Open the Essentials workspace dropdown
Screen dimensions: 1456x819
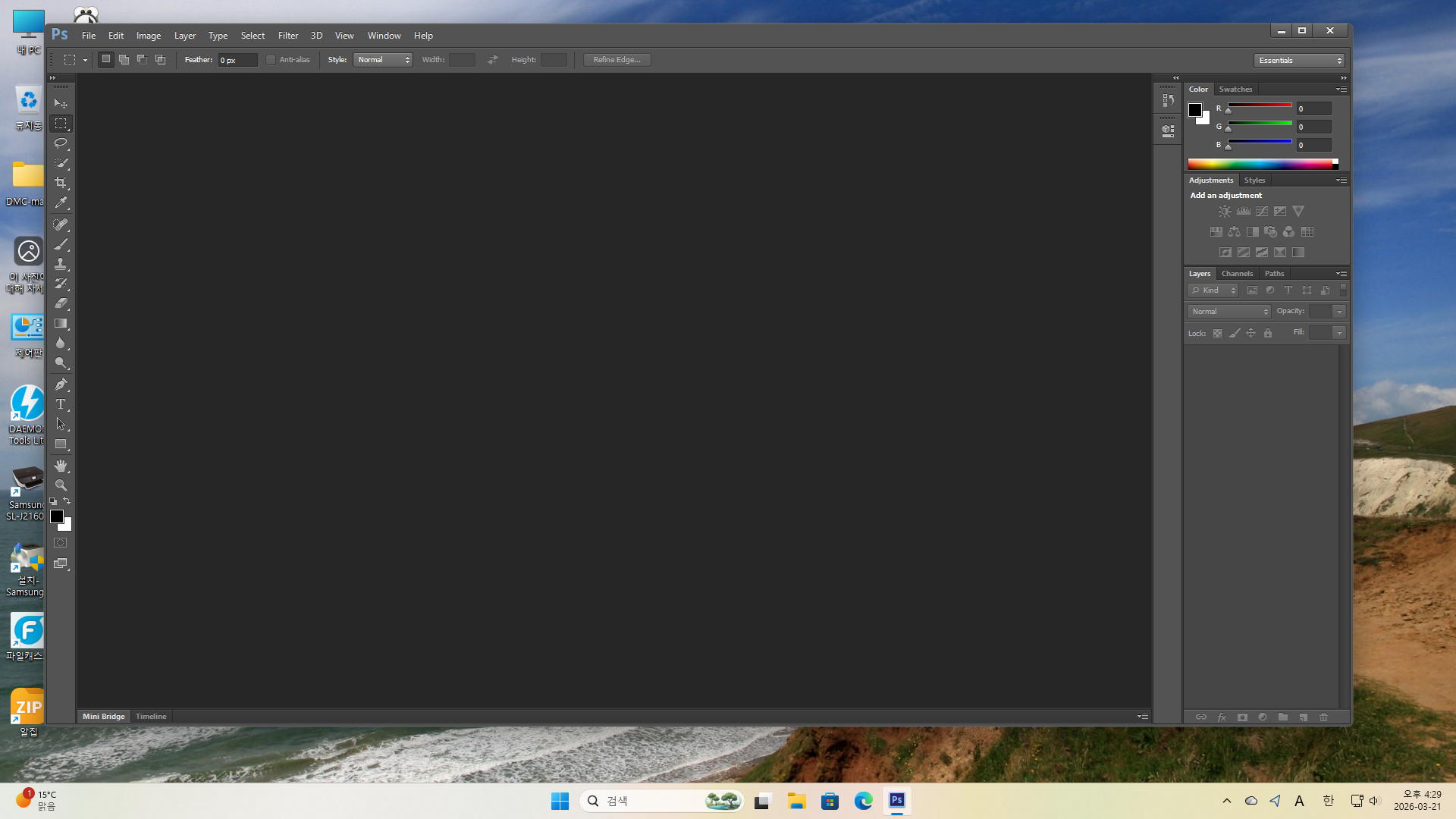(x=1299, y=61)
